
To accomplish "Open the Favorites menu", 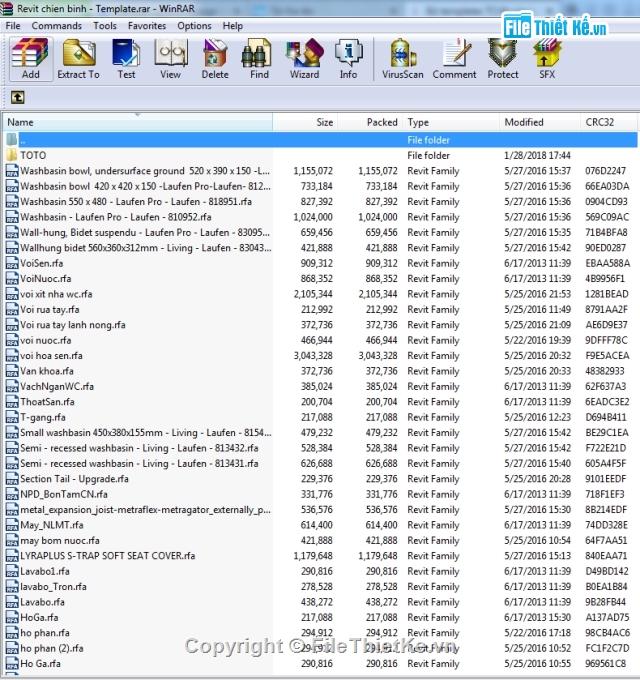I will [x=147, y=26].
